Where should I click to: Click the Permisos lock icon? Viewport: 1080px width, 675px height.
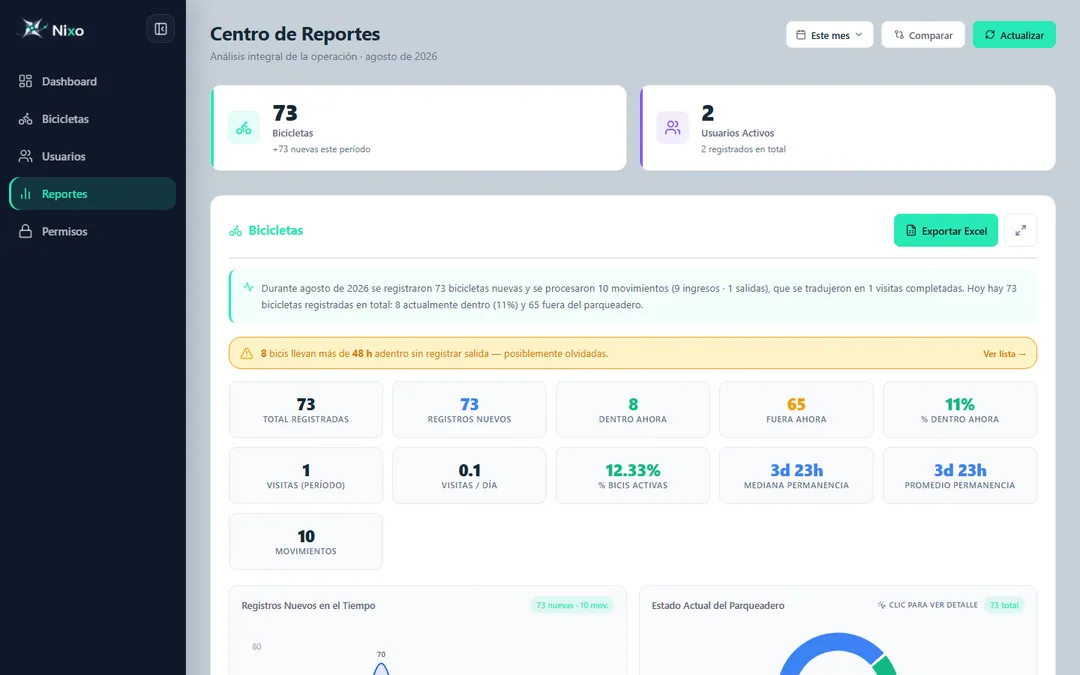[25, 231]
